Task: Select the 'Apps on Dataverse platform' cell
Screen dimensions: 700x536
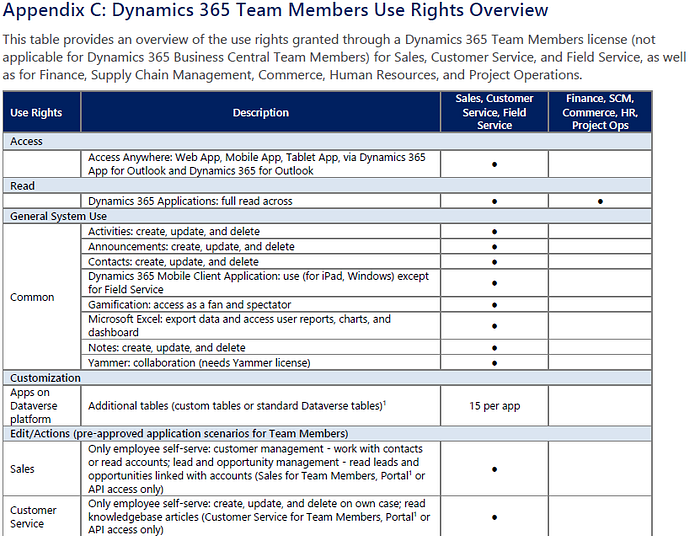Action: click(x=42, y=405)
